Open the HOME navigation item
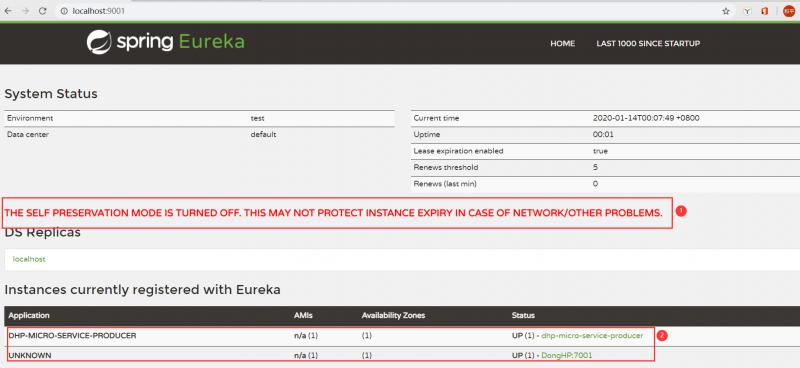The image size is (800, 368). click(562, 44)
